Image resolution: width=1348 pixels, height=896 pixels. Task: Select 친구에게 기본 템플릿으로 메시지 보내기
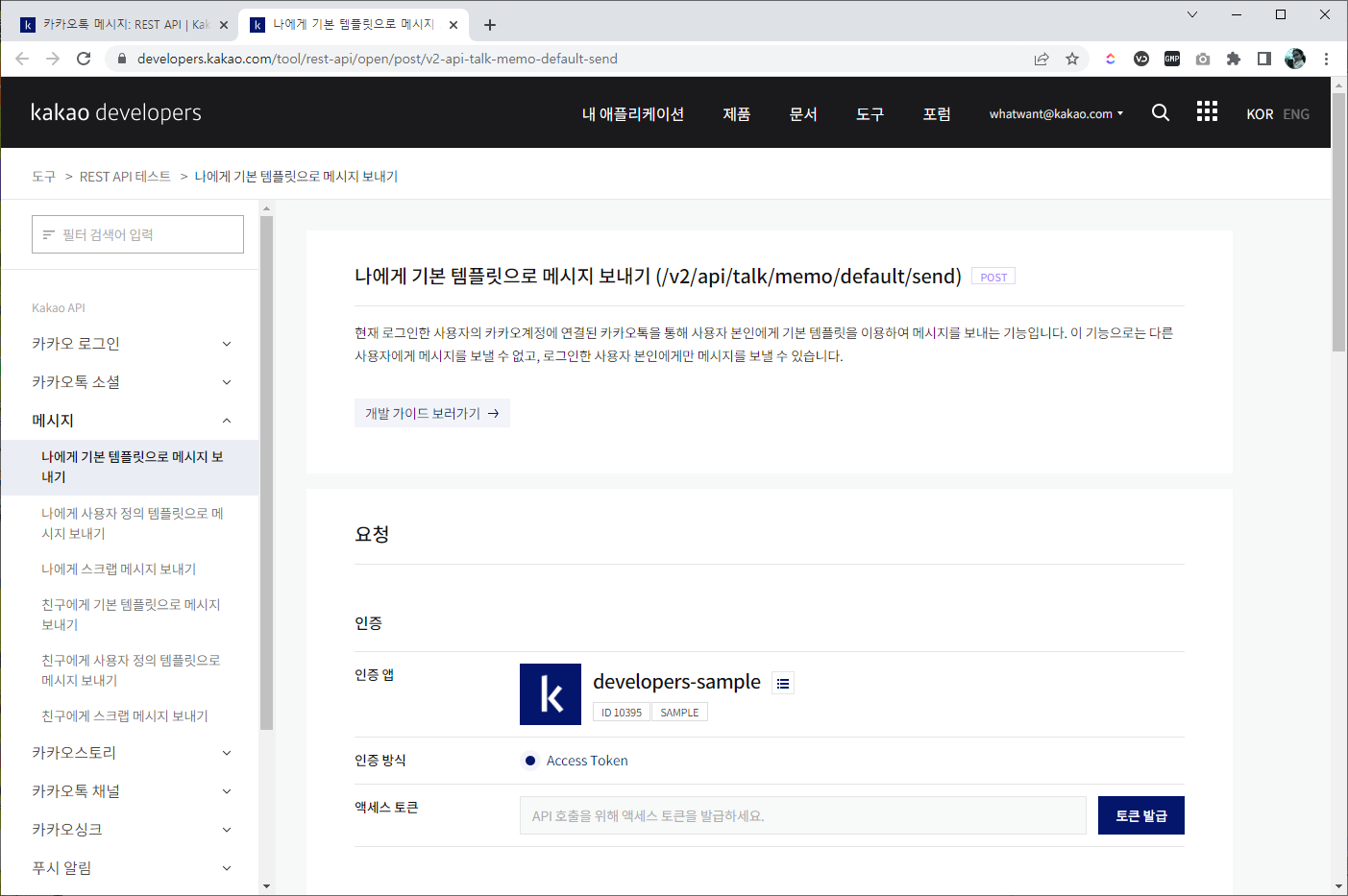coord(131,615)
